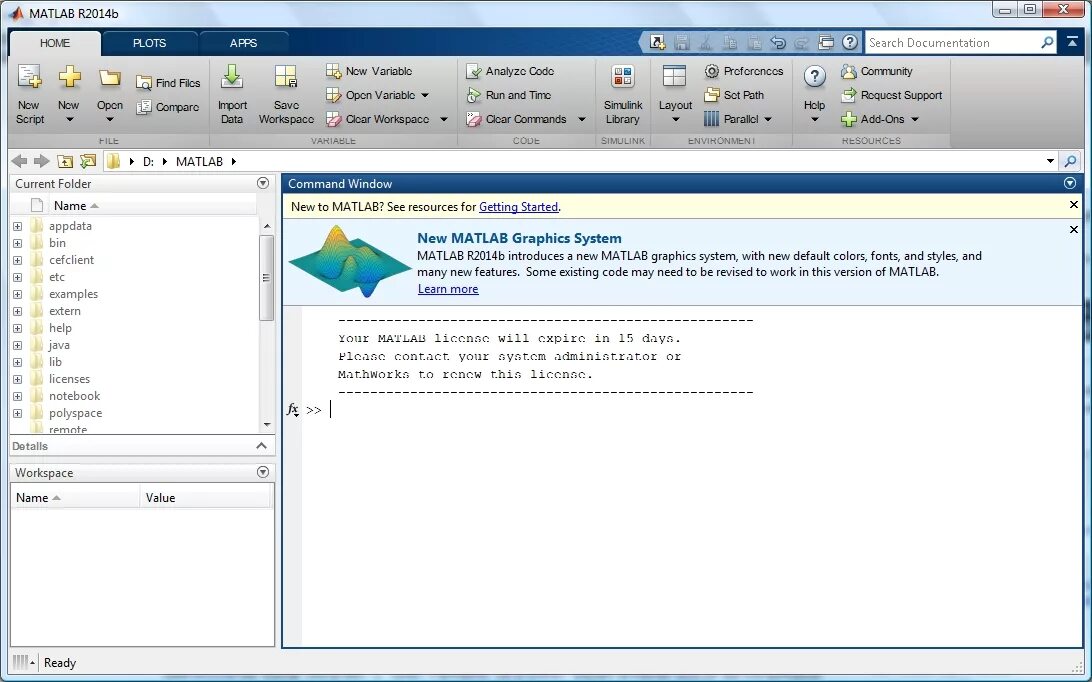Open the Current Folder panel actions menu

click(x=263, y=183)
